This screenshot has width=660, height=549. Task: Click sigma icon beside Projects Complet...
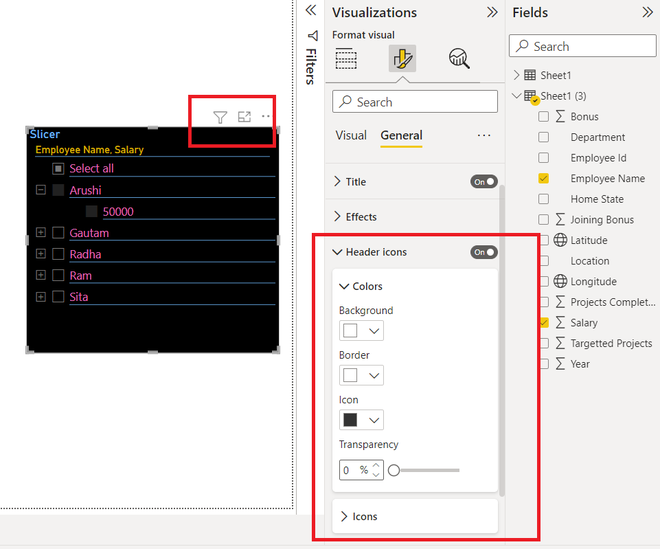pos(560,302)
